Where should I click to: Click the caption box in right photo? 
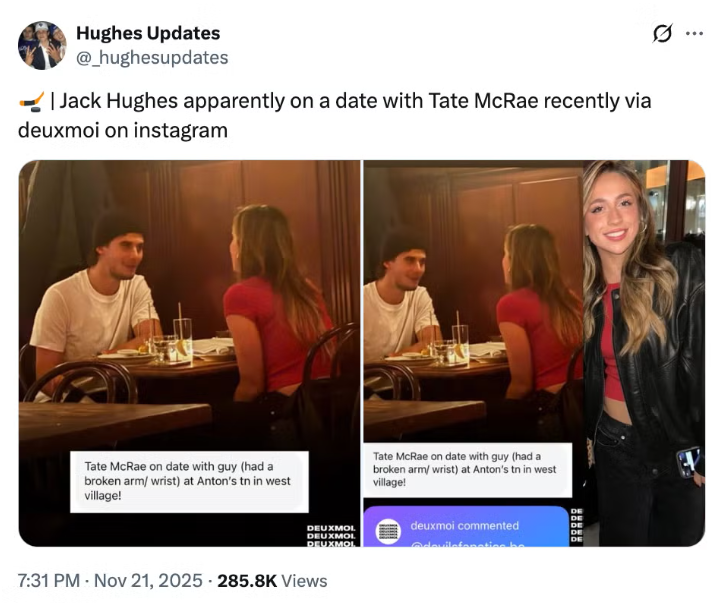(466, 469)
